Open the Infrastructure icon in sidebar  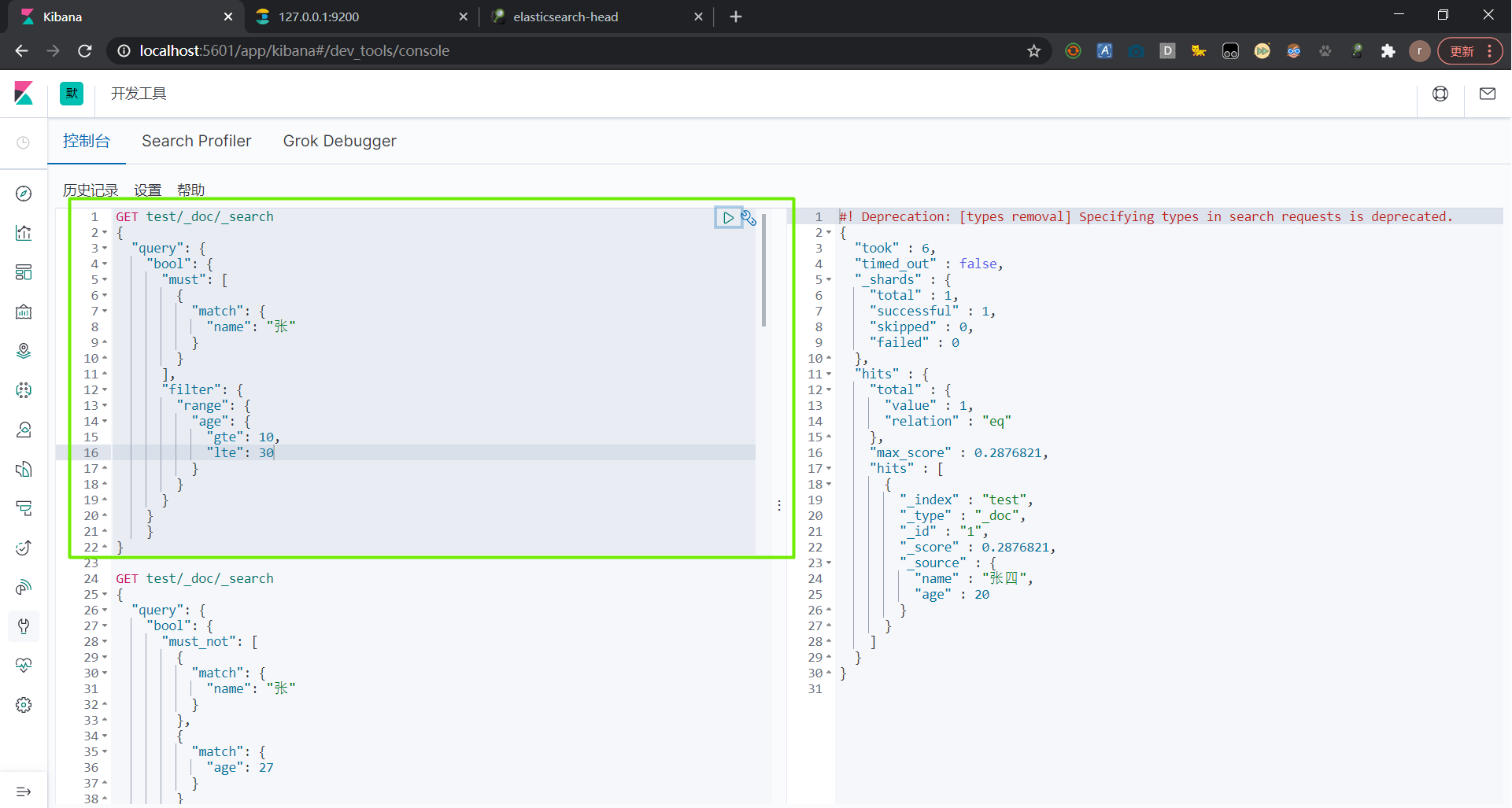(24, 430)
